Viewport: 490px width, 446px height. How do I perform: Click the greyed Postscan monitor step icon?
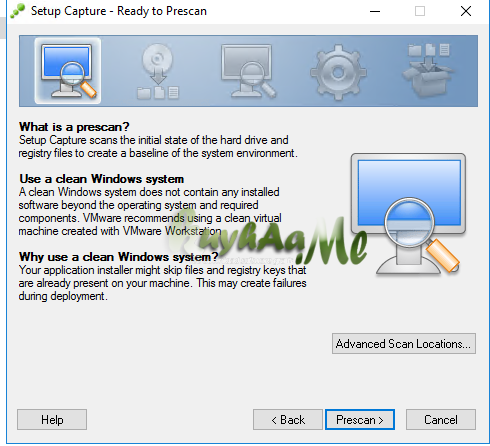(x=248, y=72)
